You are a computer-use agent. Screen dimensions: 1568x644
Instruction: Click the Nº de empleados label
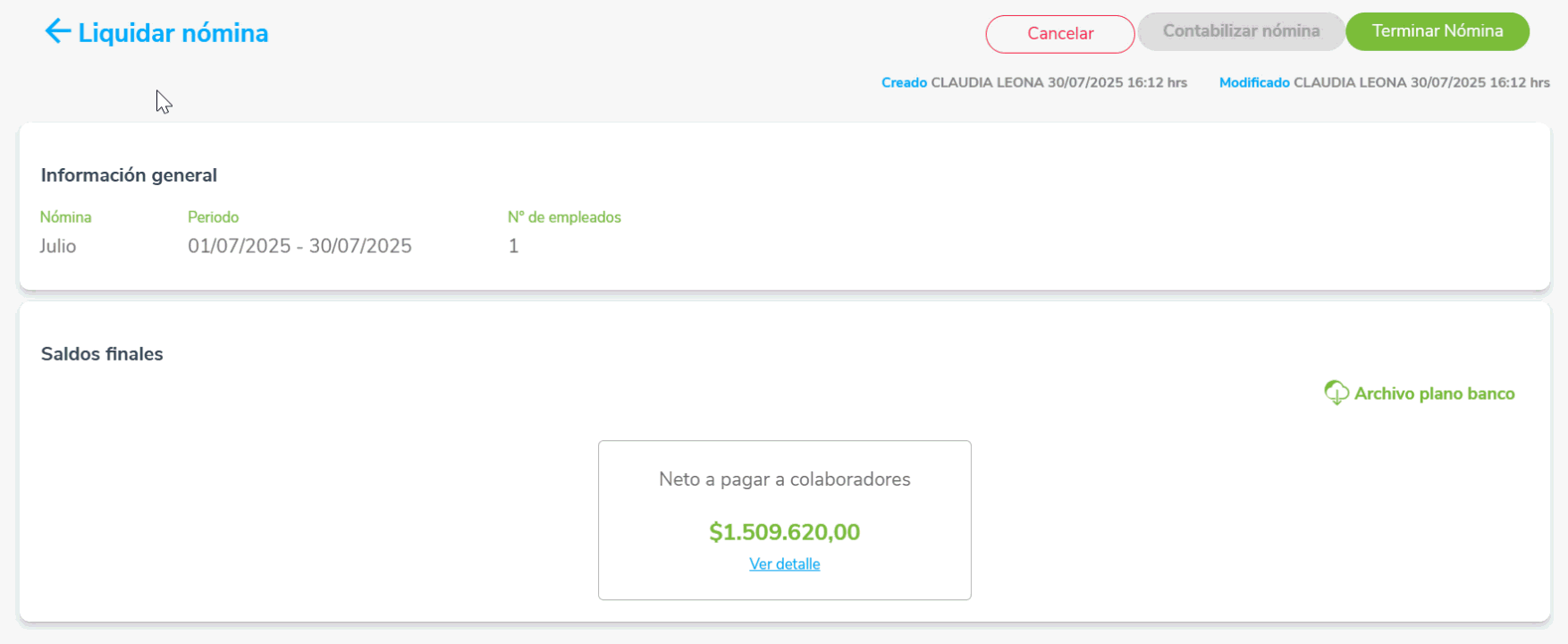coord(564,217)
